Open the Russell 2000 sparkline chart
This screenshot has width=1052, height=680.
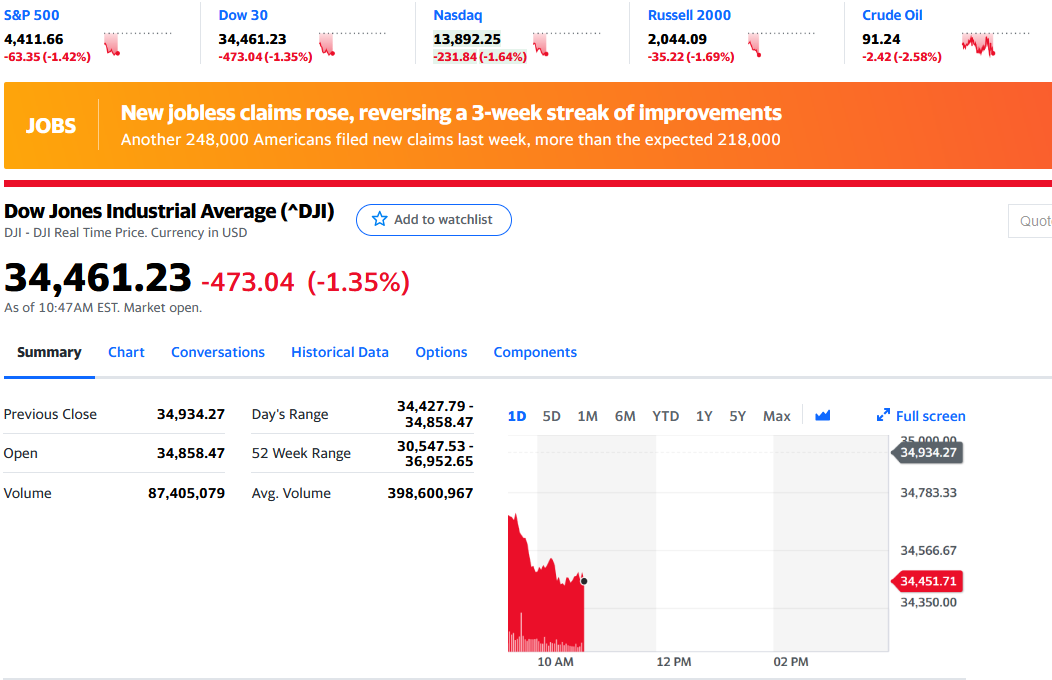782,44
